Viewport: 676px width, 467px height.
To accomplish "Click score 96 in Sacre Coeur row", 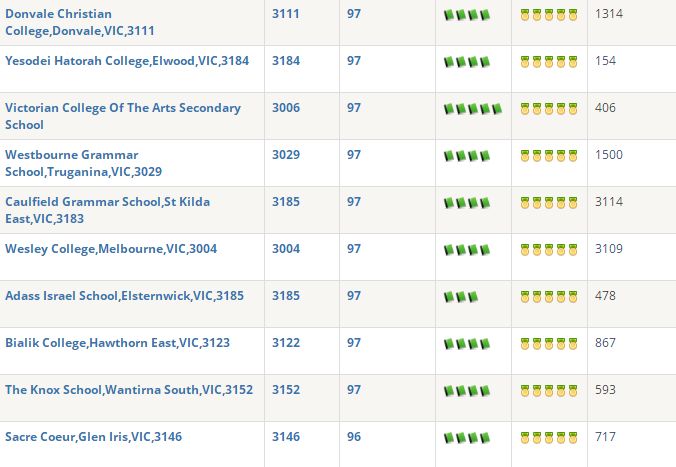I will click(x=354, y=437).
